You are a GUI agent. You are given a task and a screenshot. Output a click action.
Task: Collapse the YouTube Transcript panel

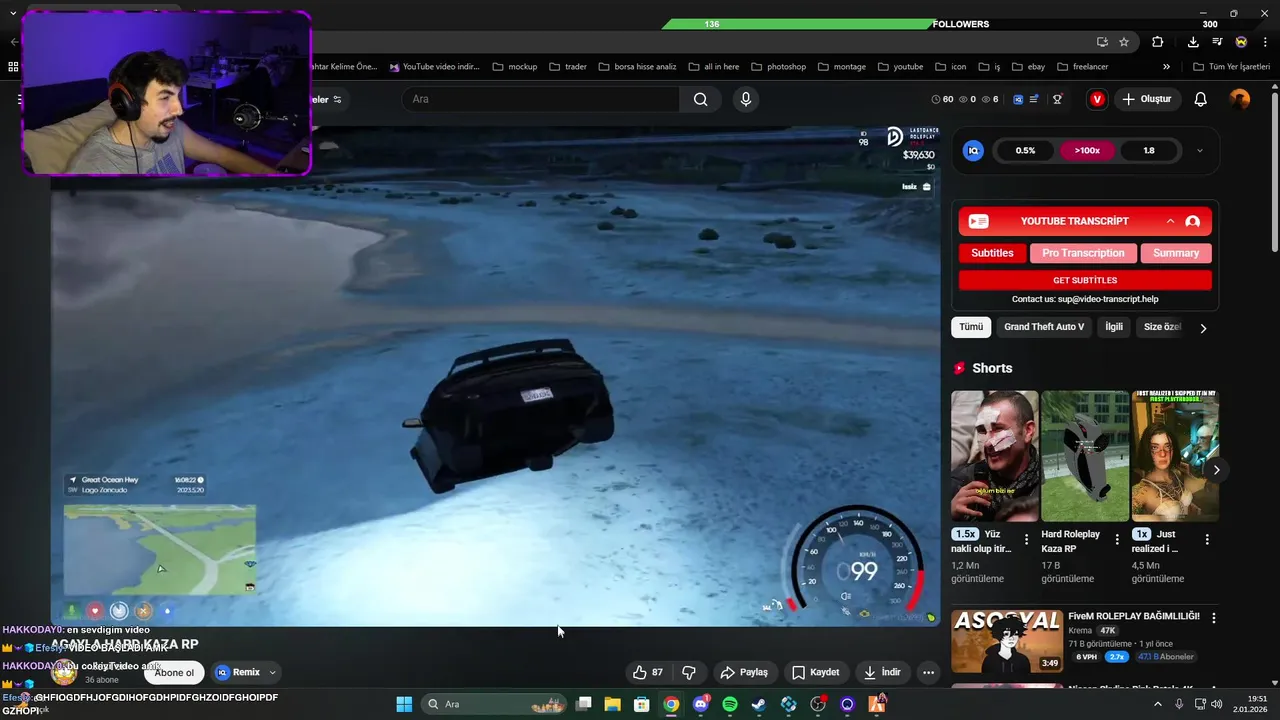click(1170, 221)
